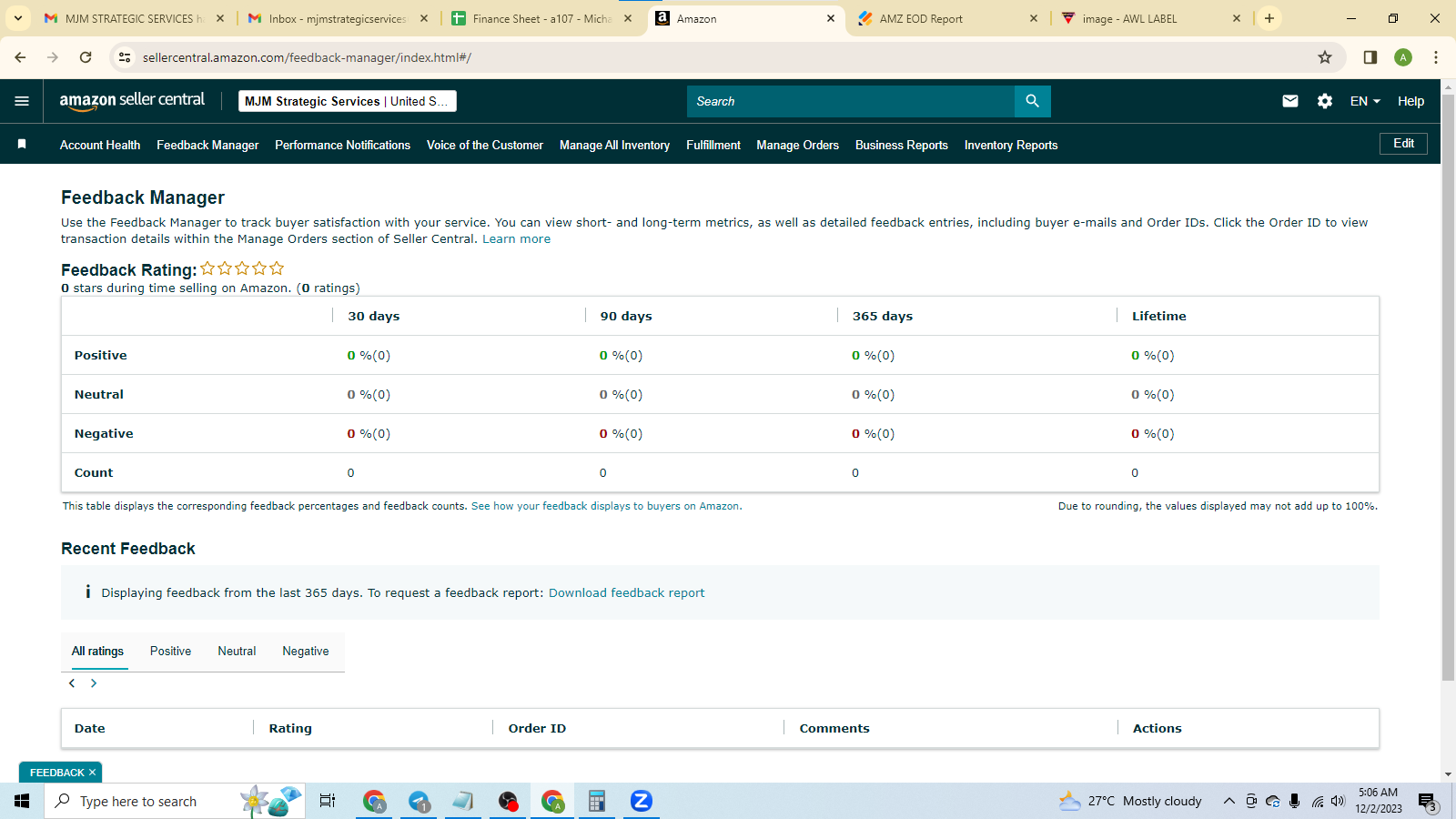Viewport: 1456px width, 819px height.
Task: Open the Telegram app on taskbar
Action: [x=419, y=801]
